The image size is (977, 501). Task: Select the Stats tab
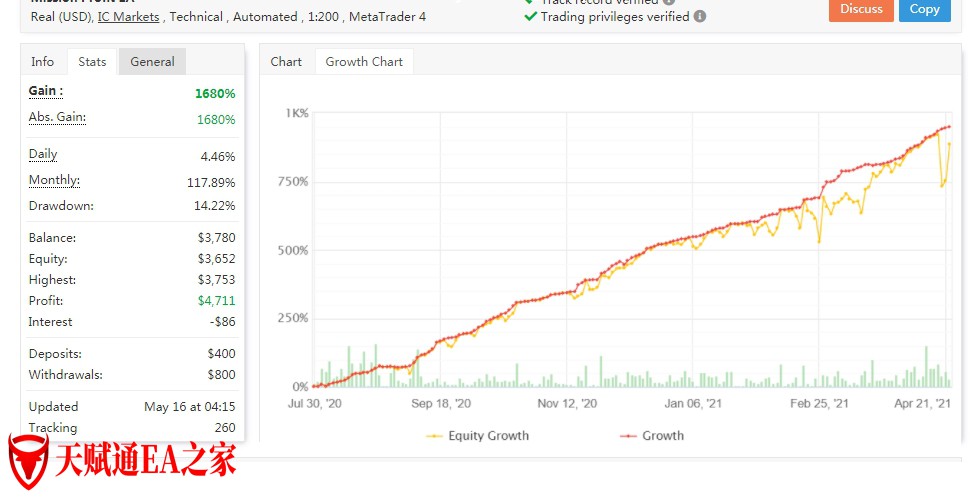pyautogui.click(x=92, y=62)
